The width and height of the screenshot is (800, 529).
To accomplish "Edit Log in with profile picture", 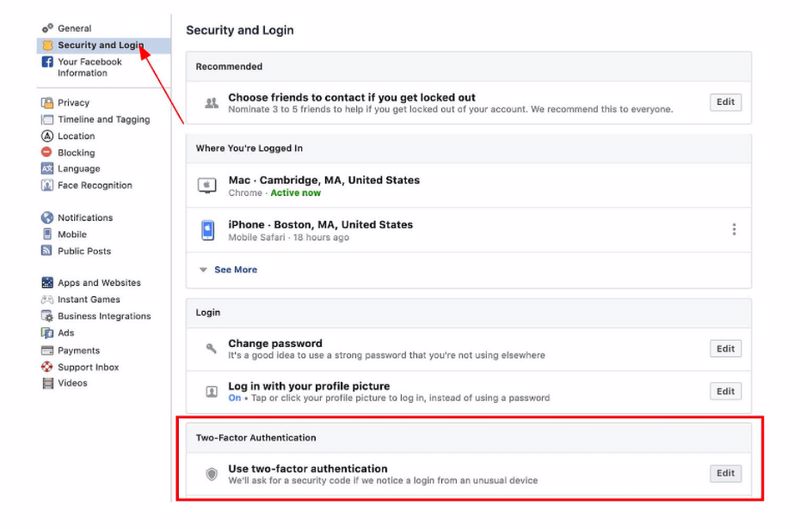I will pyautogui.click(x=726, y=391).
